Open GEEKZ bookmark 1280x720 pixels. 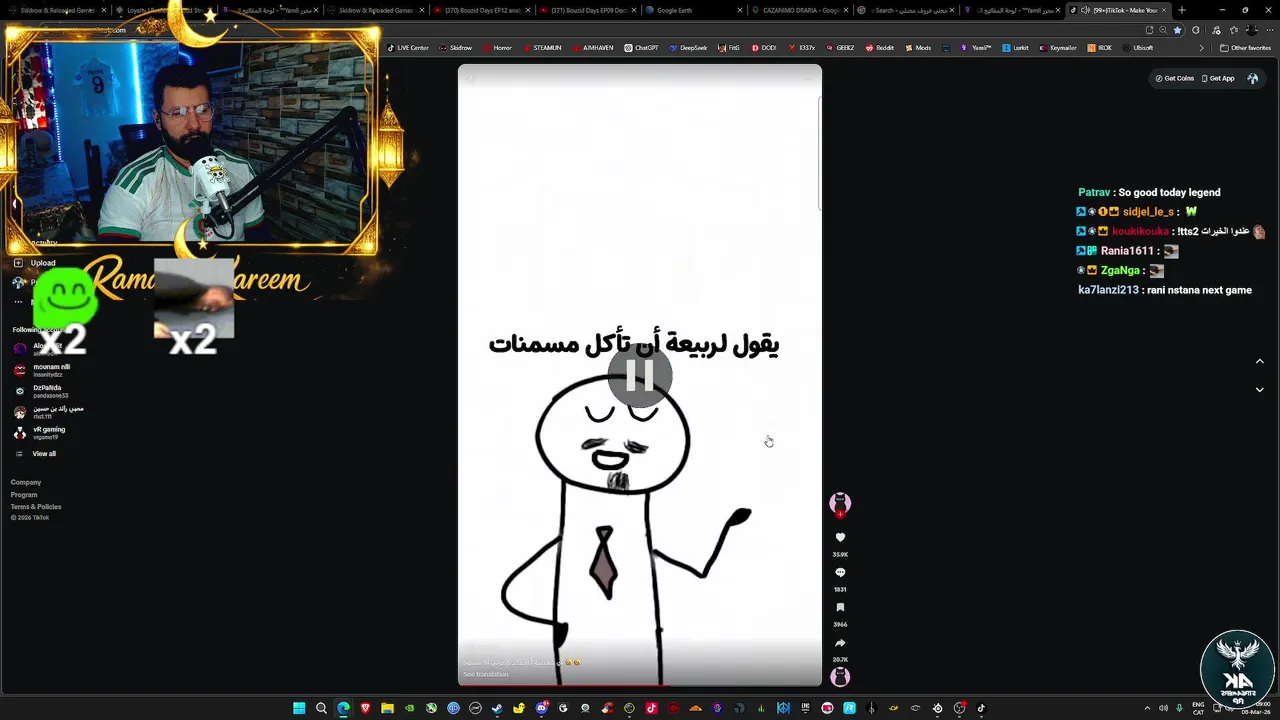tap(840, 48)
